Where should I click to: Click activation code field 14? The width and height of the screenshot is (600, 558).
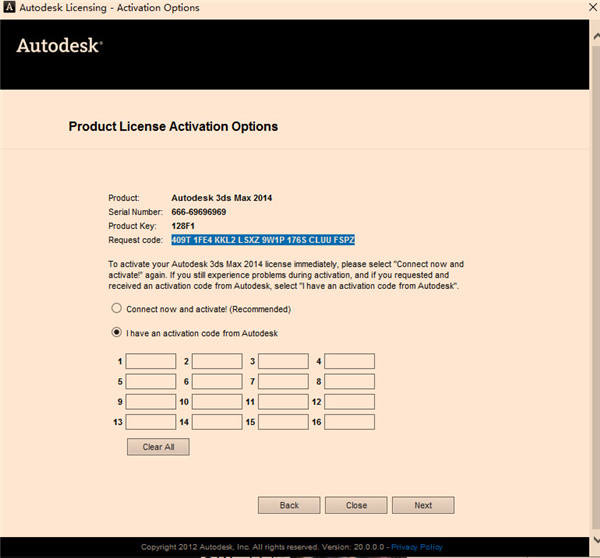click(x=217, y=422)
